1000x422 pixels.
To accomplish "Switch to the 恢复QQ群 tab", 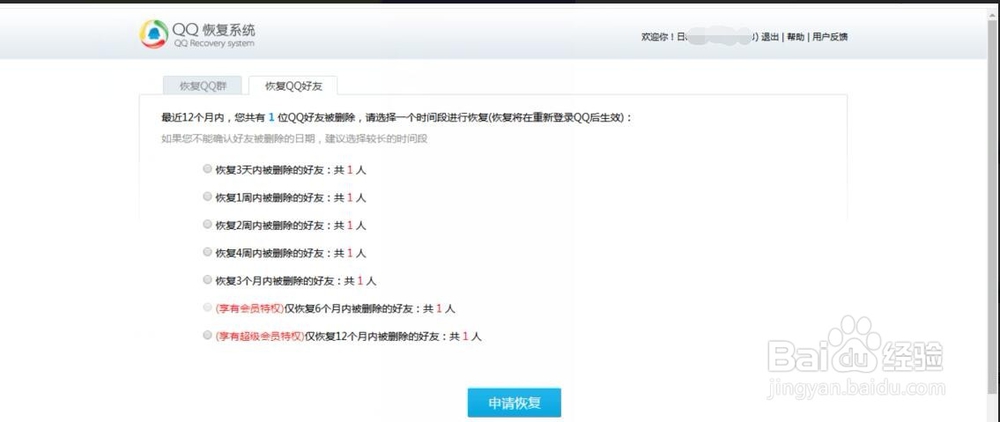I will 202,85.
